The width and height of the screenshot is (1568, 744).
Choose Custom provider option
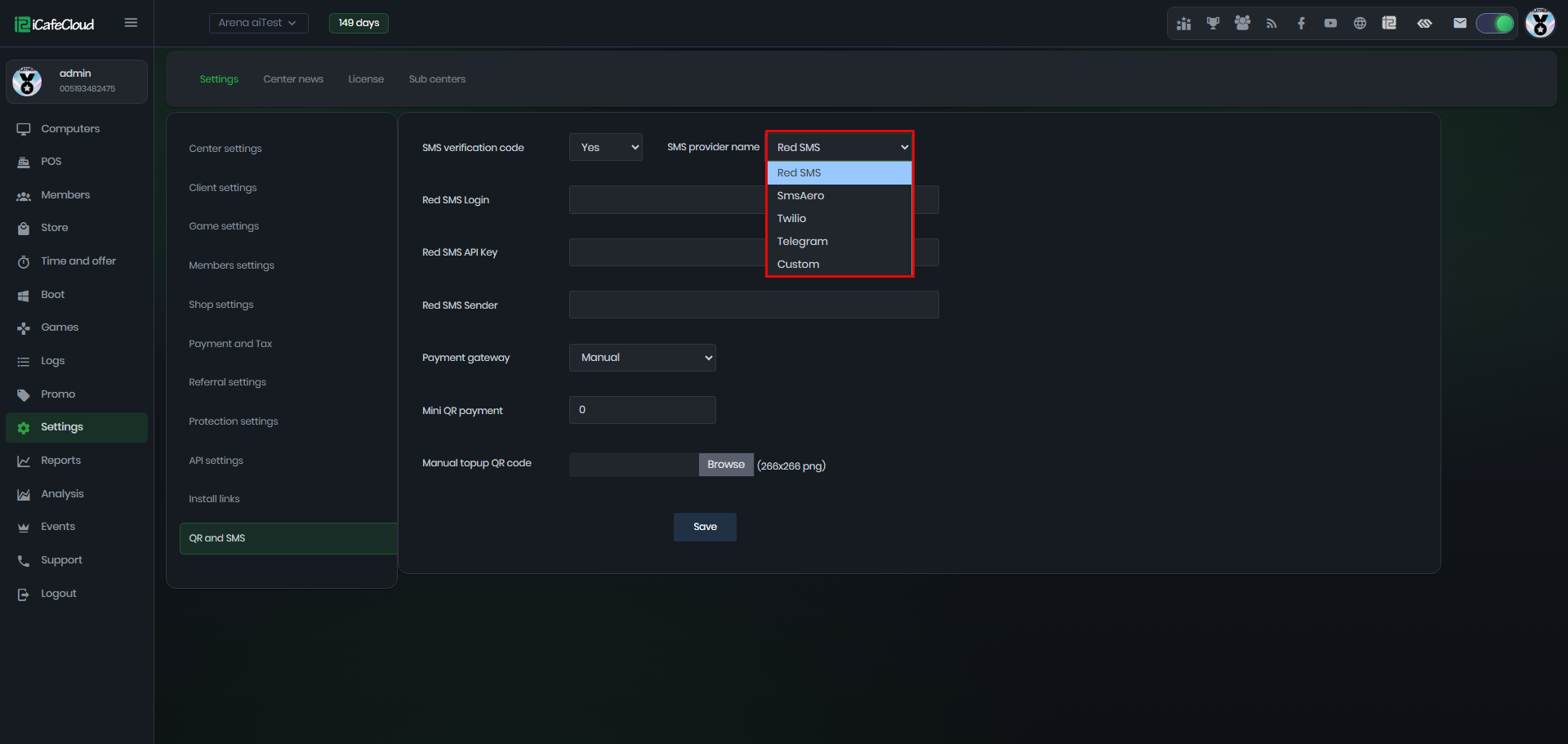[839, 265]
